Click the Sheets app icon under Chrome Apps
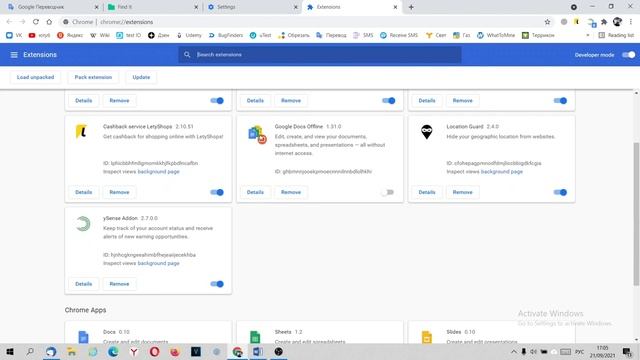The width and height of the screenshot is (640, 360). click(255, 337)
